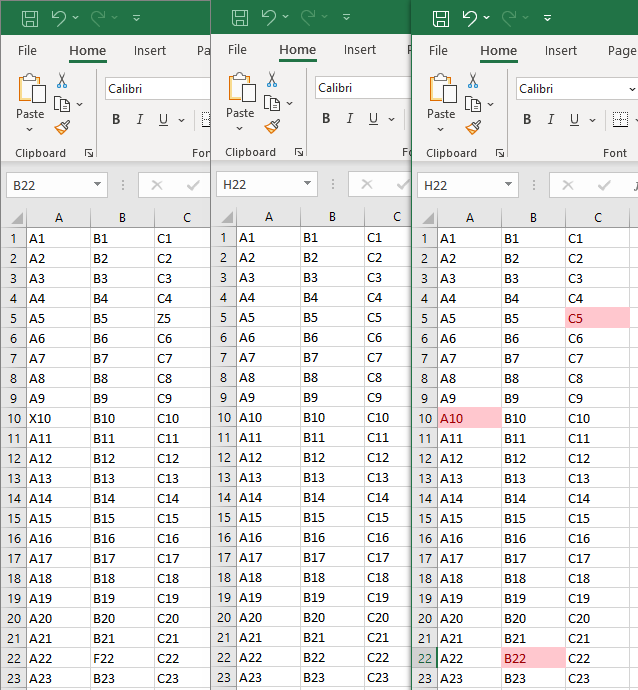Select Home tab in left window
This screenshot has height=690, width=638.
pyautogui.click(x=88, y=51)
